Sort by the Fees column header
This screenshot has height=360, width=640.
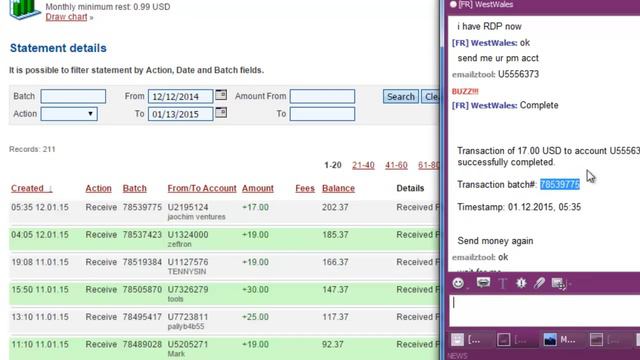coord(305,188)
